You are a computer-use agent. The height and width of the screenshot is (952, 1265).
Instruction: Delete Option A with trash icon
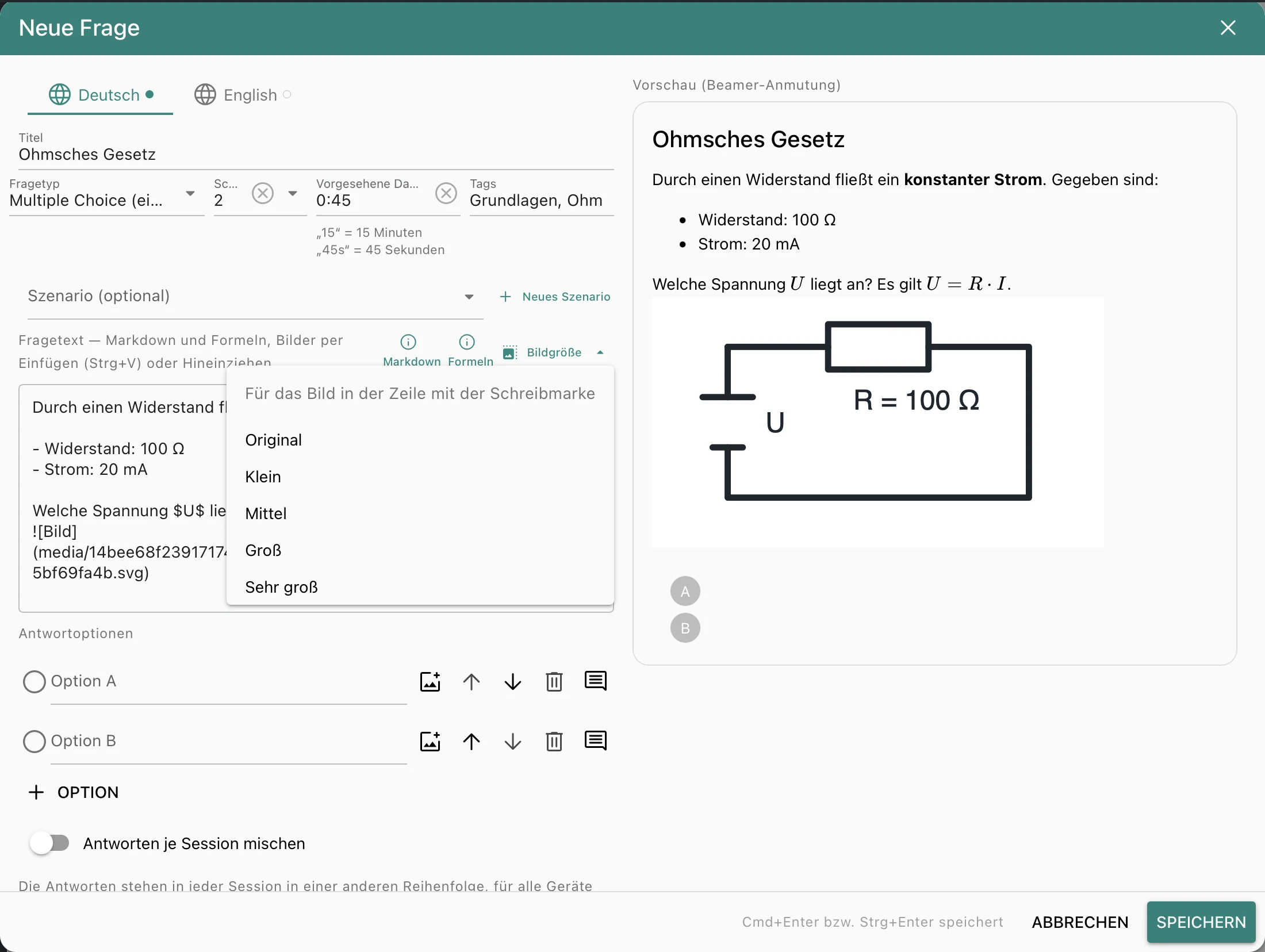coord(554,681)
